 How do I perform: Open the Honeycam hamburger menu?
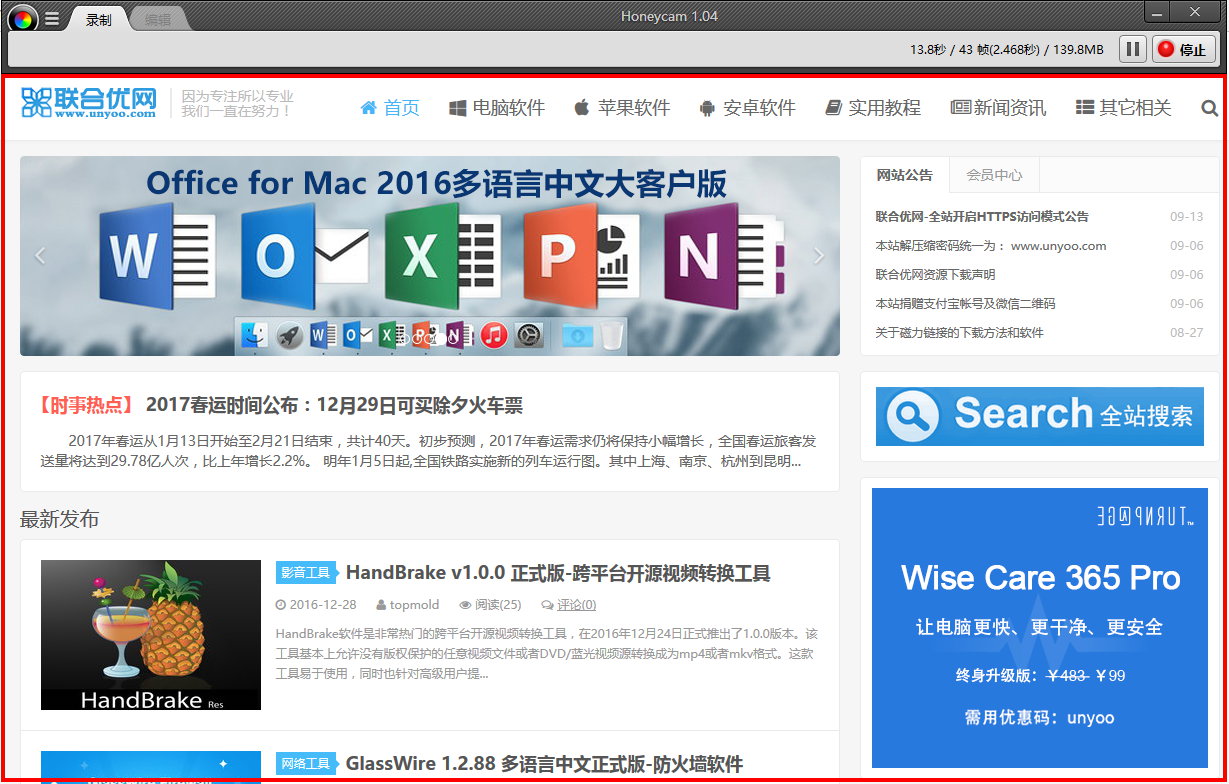pos(52,19)
